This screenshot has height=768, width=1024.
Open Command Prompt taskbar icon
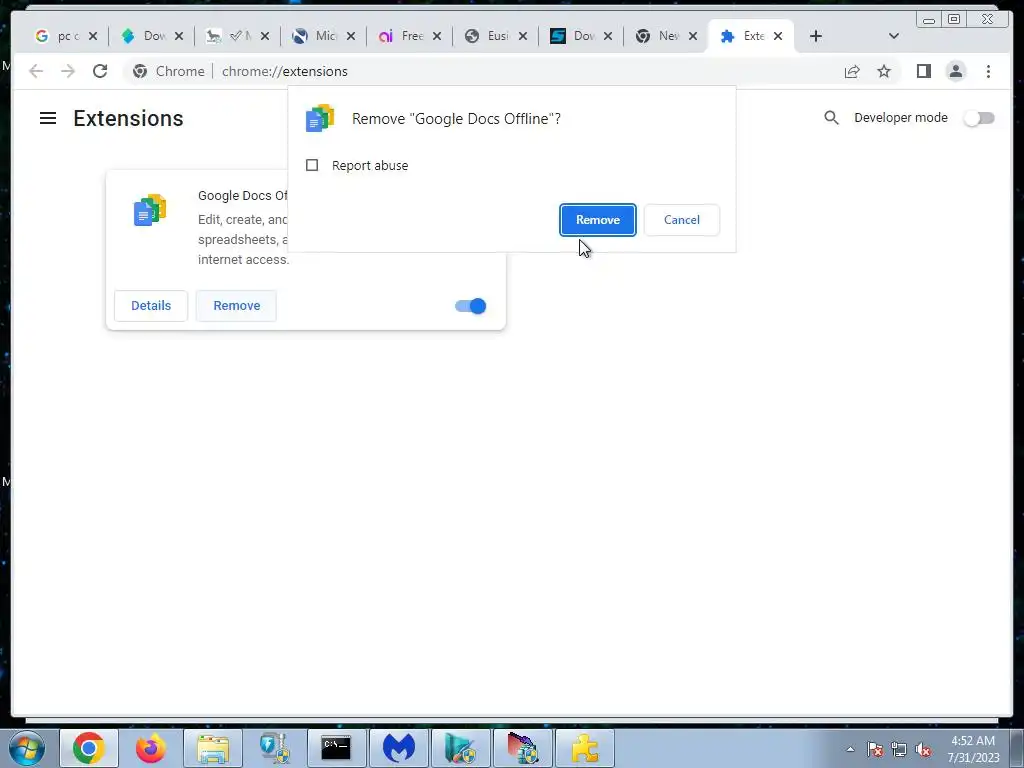[336, 748]
